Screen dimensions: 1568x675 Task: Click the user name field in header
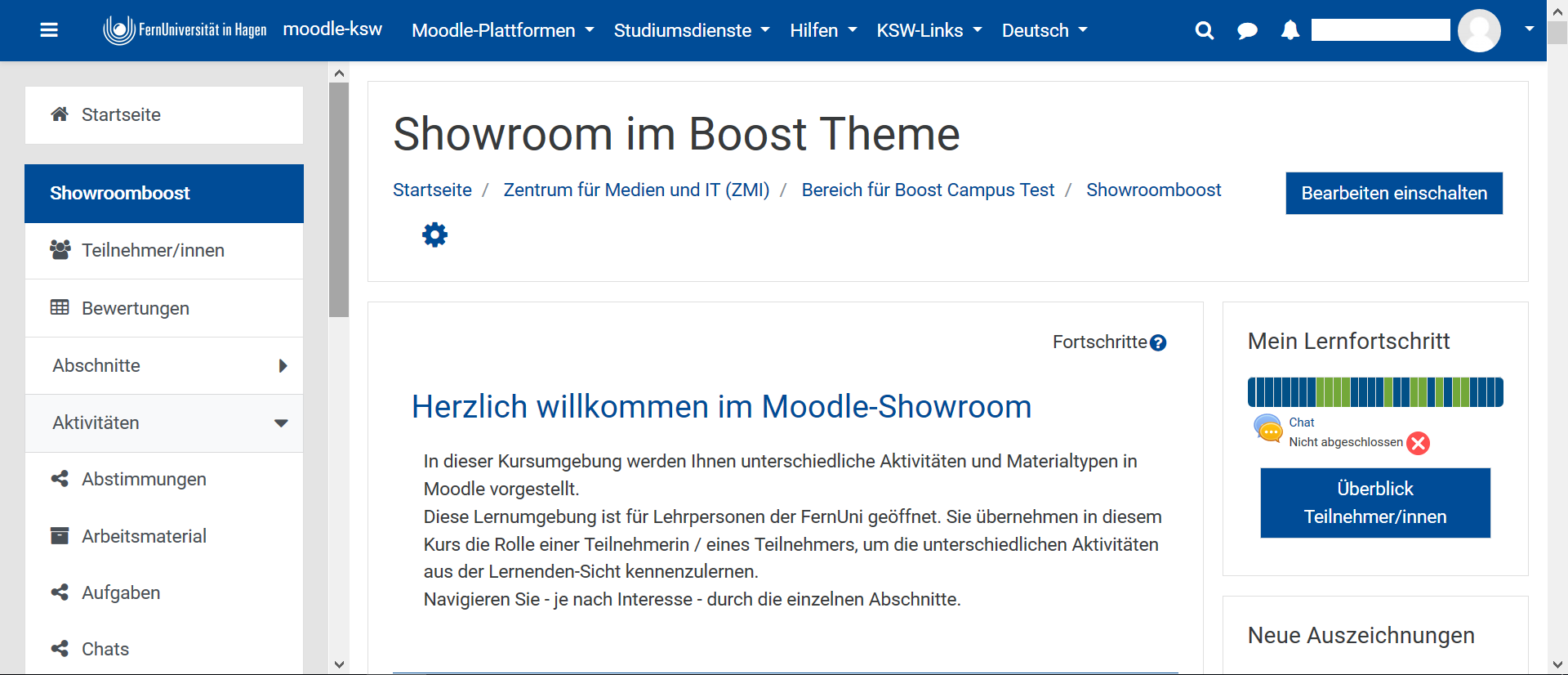point(1380,30)
